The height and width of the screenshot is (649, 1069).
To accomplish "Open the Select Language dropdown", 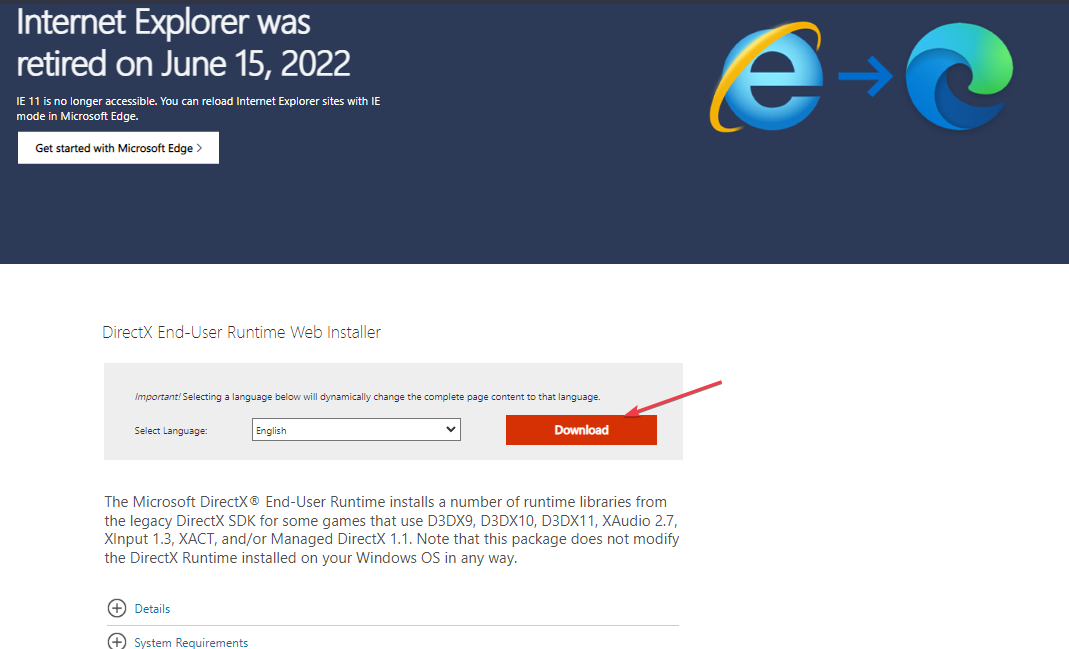I will (x=356, y=429).
